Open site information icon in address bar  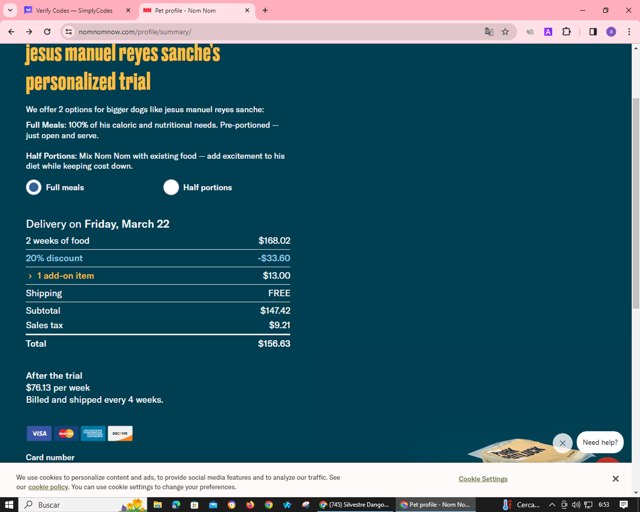pos(69,31)
